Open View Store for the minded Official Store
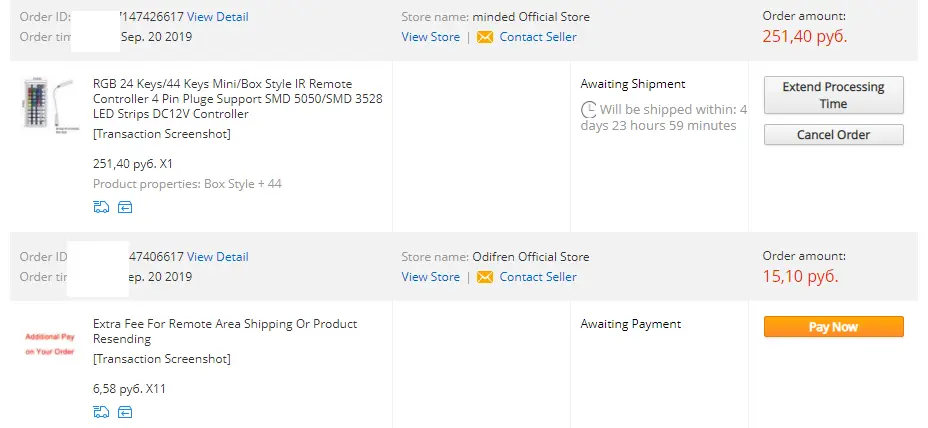 430,37
